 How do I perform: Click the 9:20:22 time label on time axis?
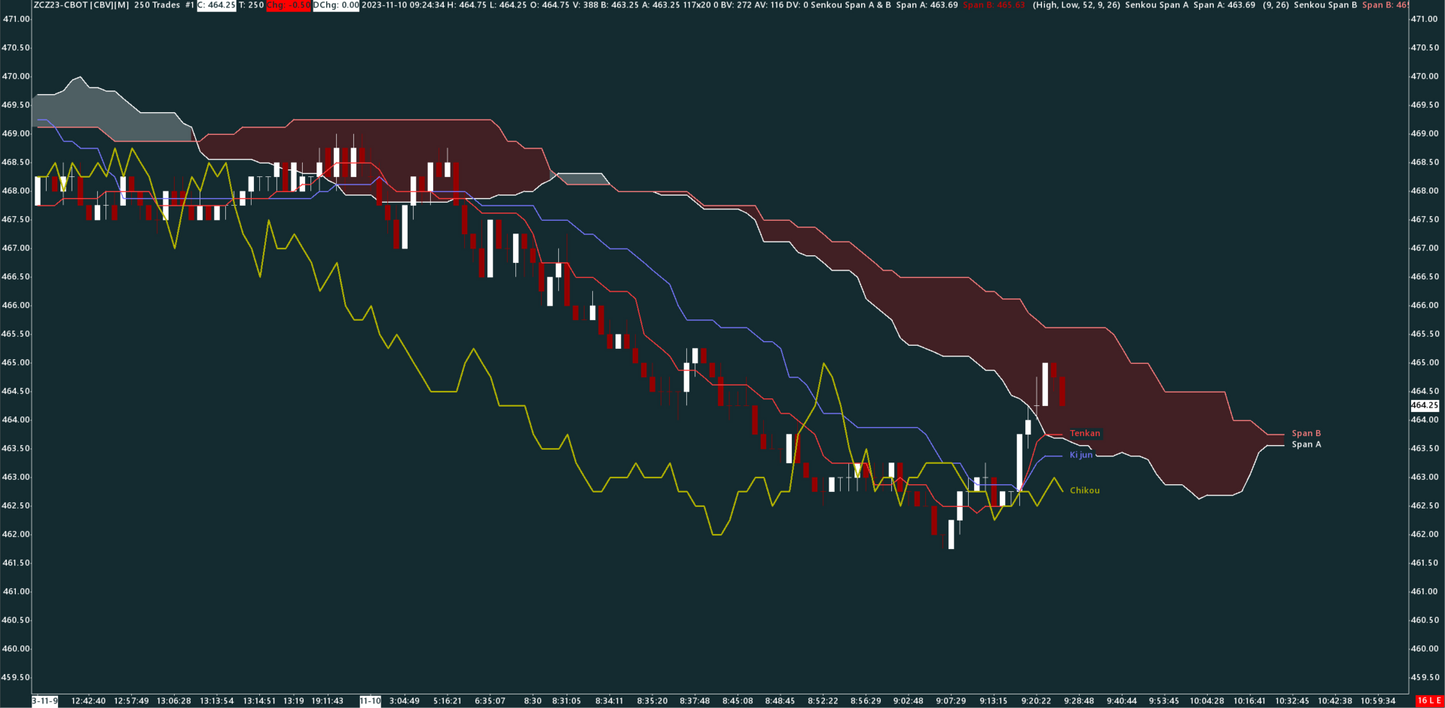point(1035,701)
